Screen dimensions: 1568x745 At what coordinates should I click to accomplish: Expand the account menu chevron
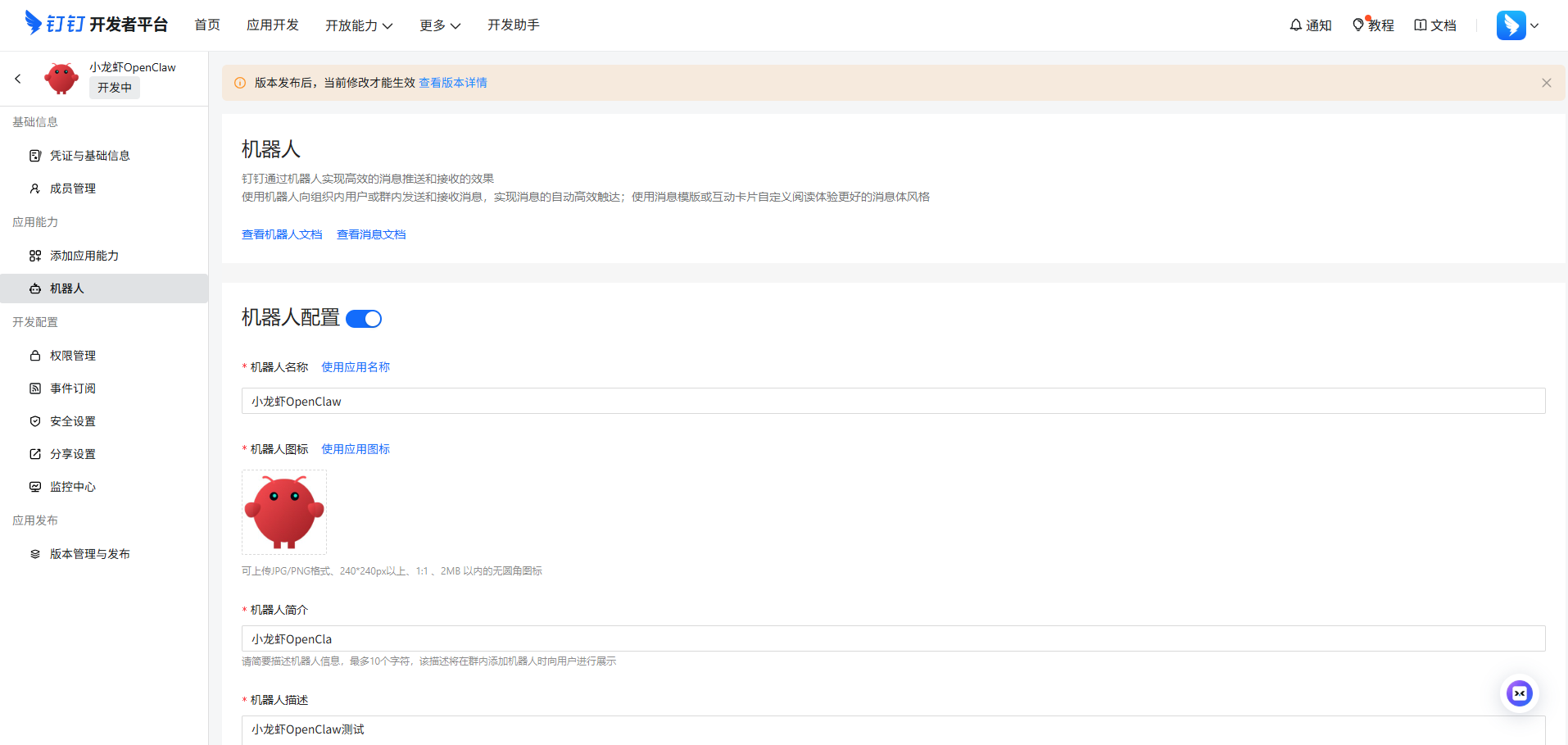tap(1534, 25)
